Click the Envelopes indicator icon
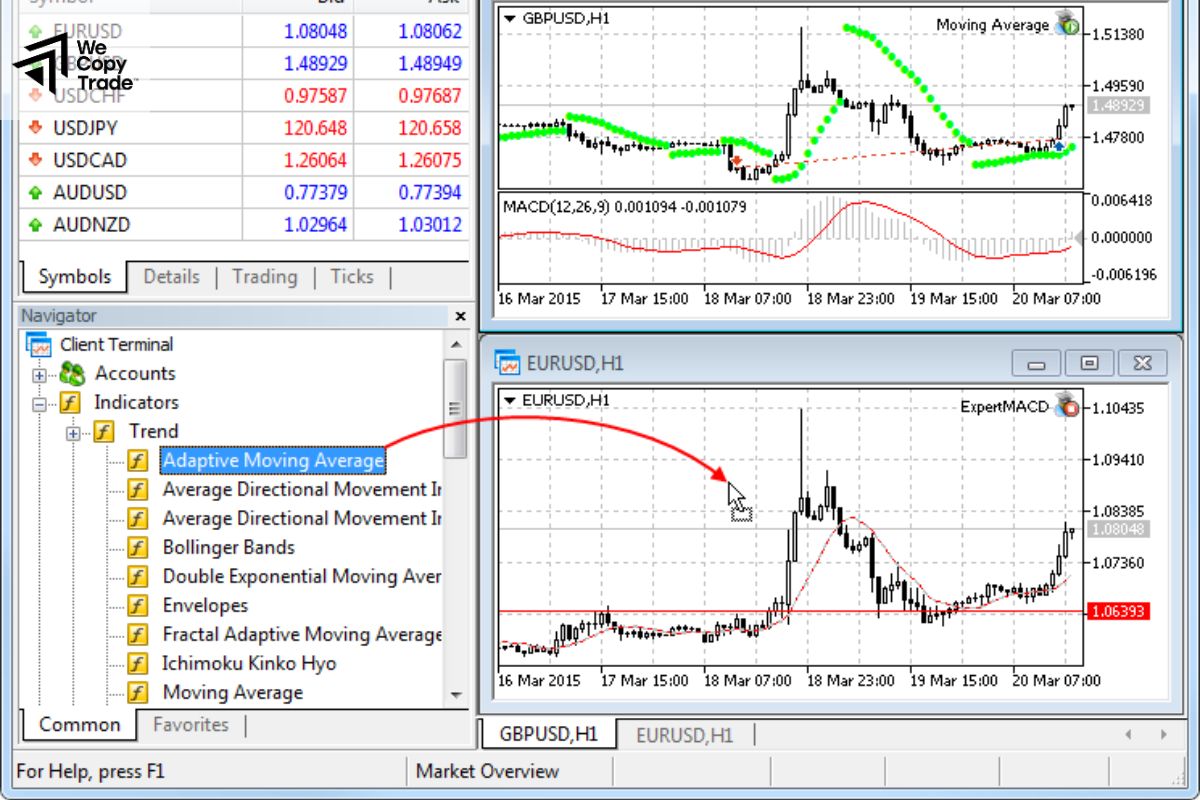 click(x=136, y=605)
